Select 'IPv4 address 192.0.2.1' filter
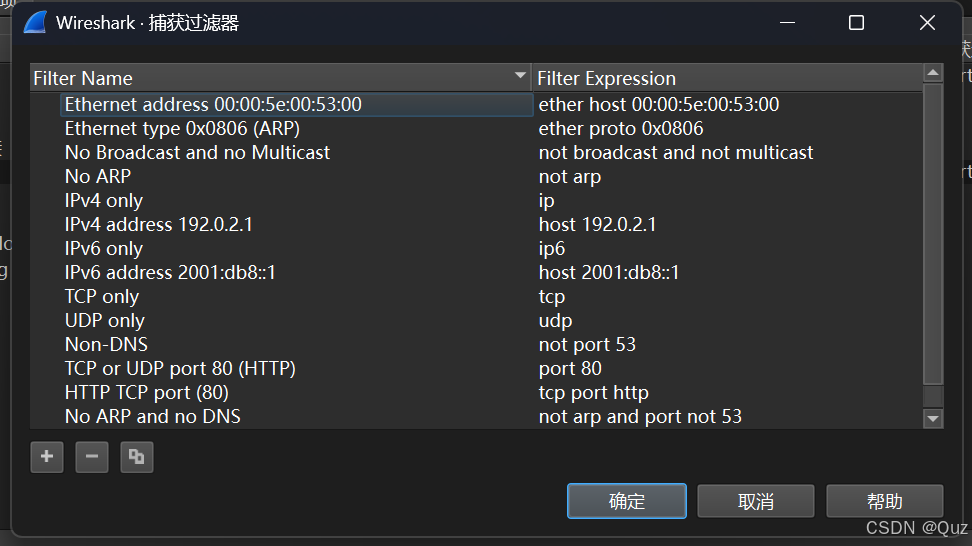 [159, 224]
